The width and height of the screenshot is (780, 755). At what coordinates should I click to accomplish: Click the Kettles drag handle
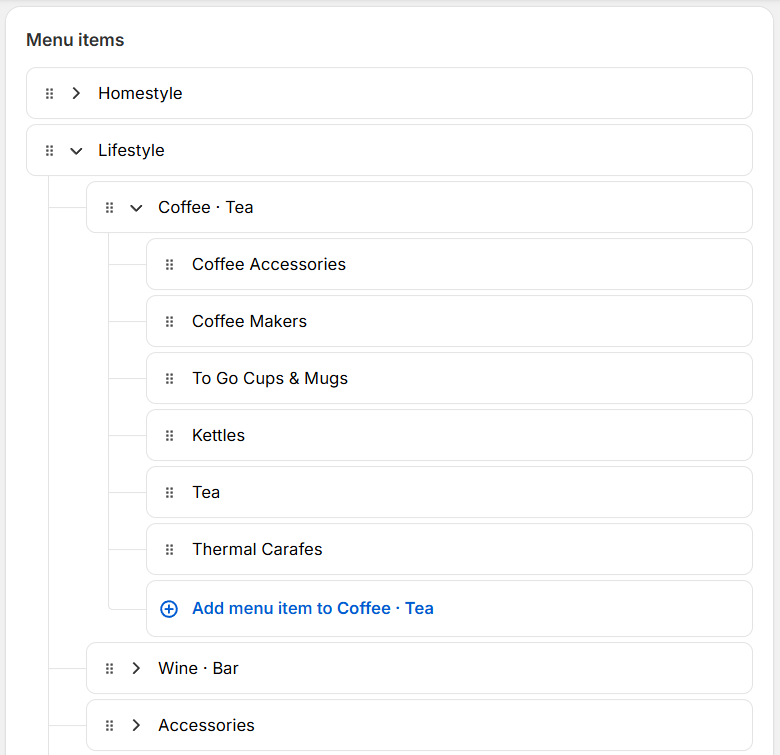pos(170,435)
